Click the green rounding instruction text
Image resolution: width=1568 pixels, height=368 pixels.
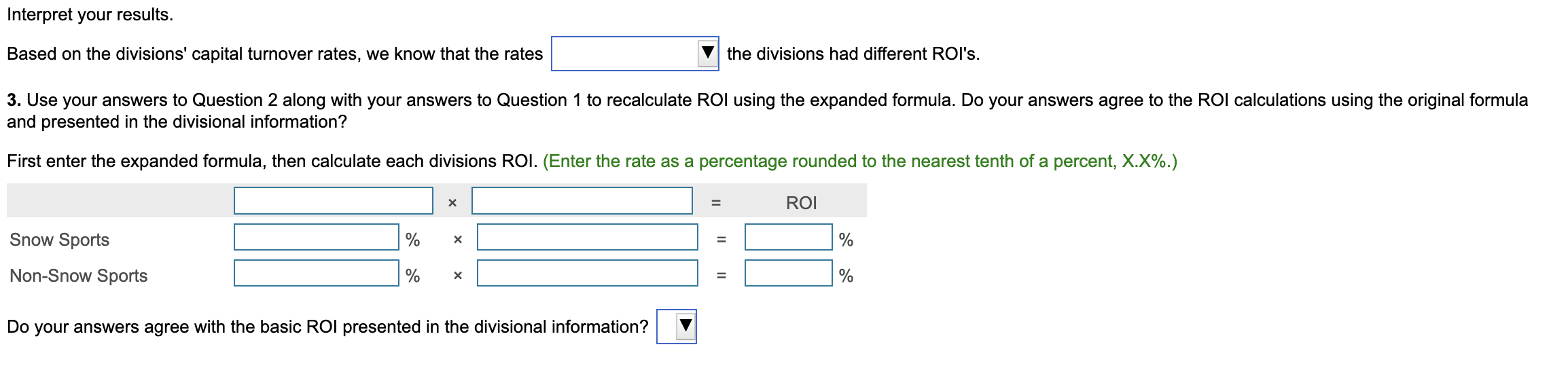(860, 161)
